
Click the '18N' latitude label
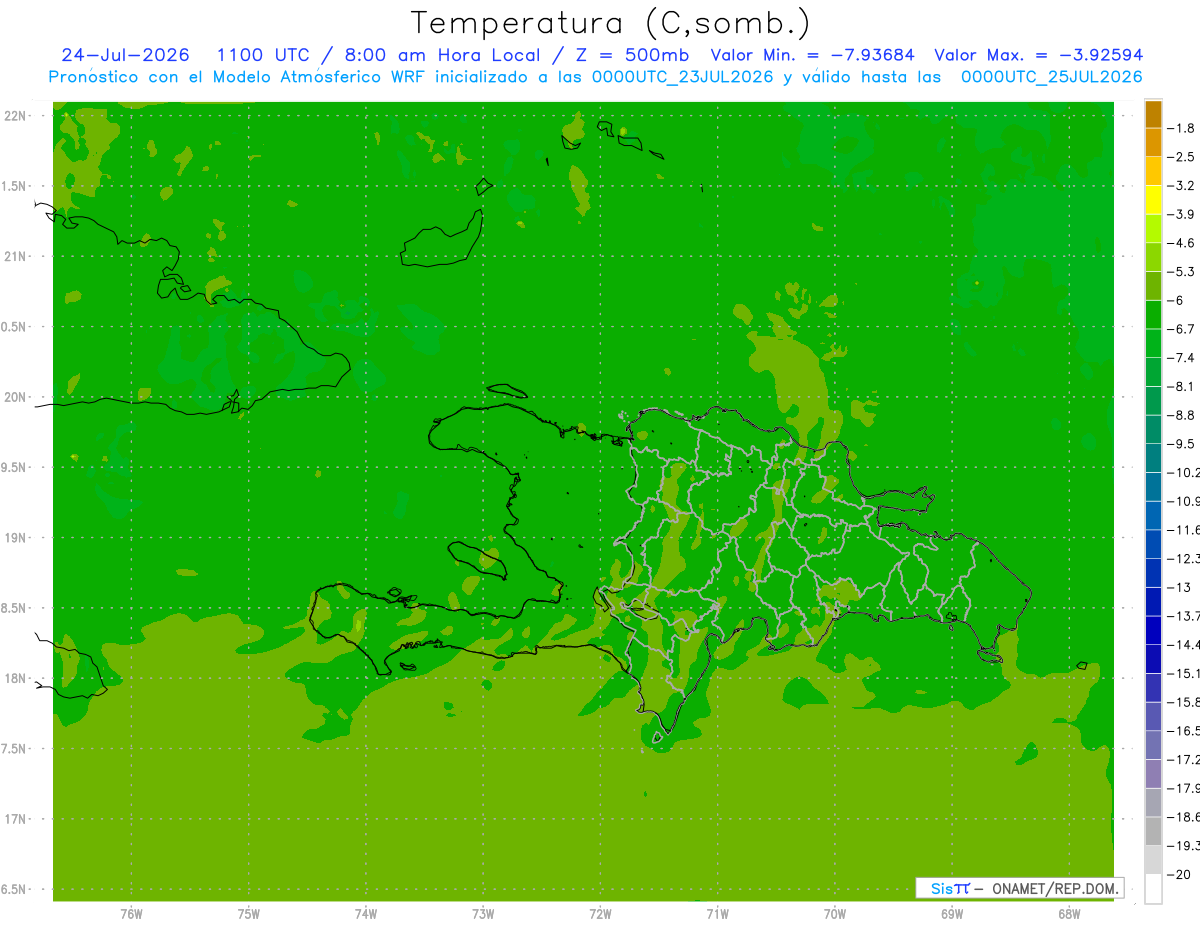pos(15,679)
